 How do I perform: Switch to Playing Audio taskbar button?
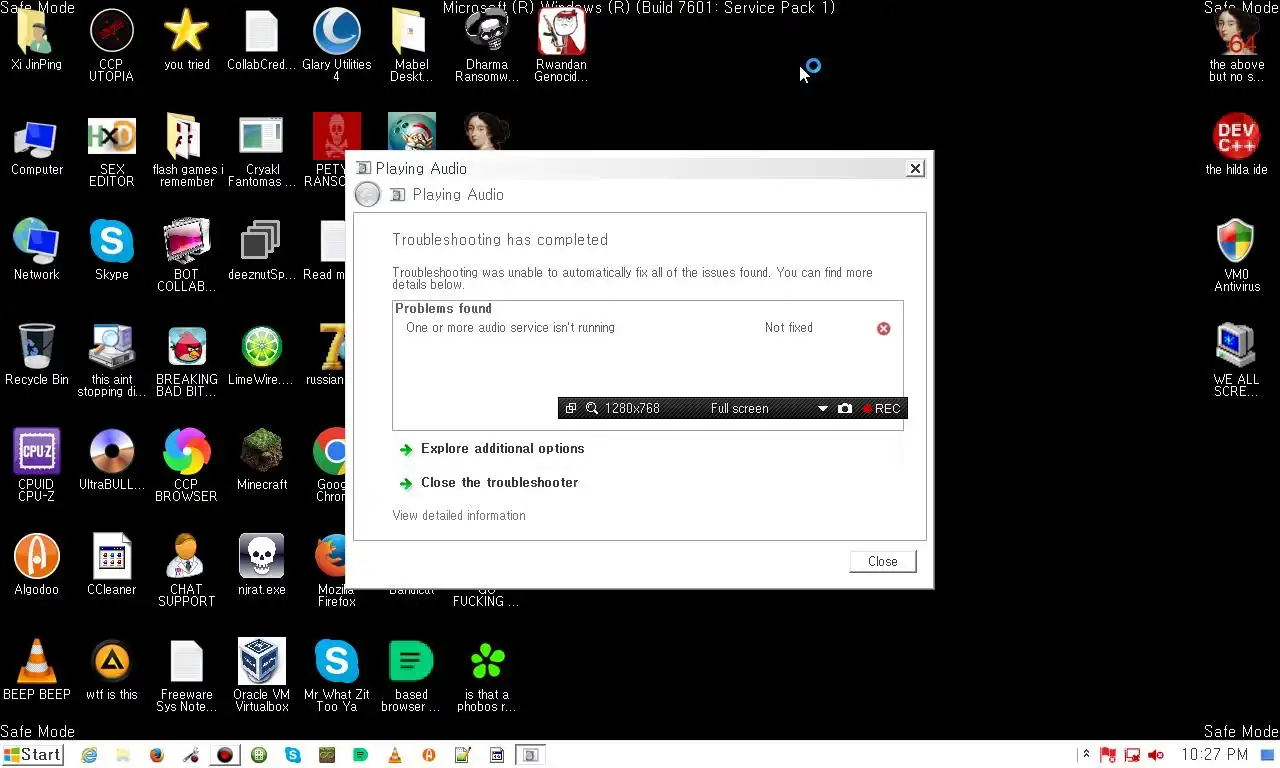[x=531, y=755]
